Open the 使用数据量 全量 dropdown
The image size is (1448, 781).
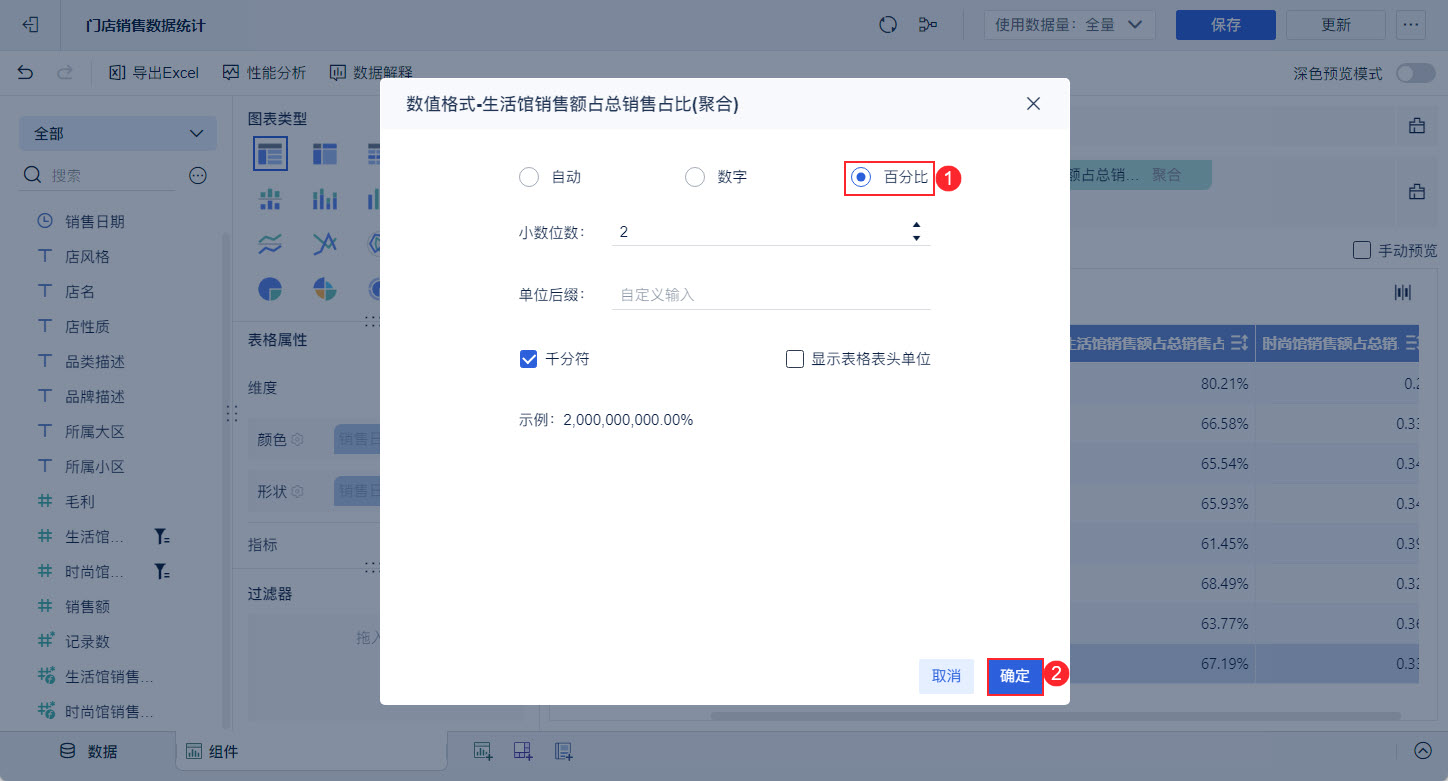[x=1069, y=25]
